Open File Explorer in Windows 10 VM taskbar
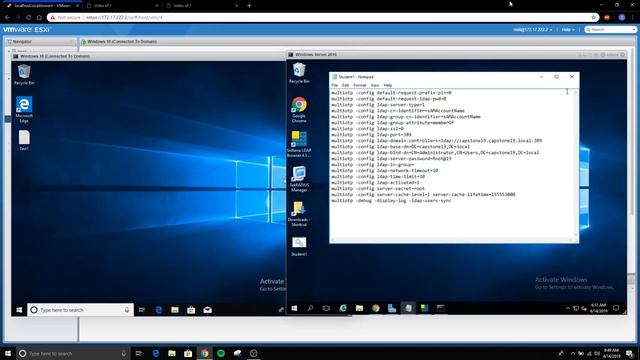The width and height of the screenshot is (640, 360). tap(175, 310)
